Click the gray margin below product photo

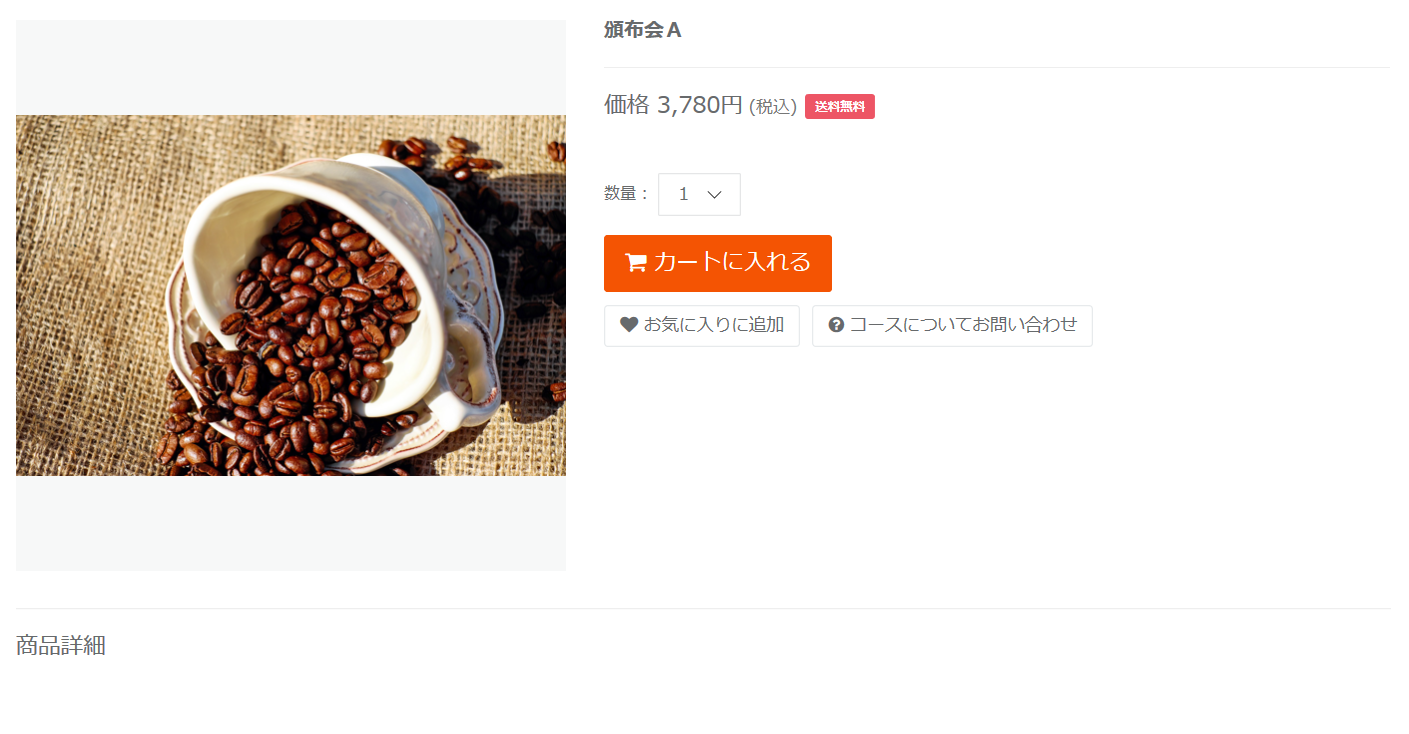click(x=291, y=523)
